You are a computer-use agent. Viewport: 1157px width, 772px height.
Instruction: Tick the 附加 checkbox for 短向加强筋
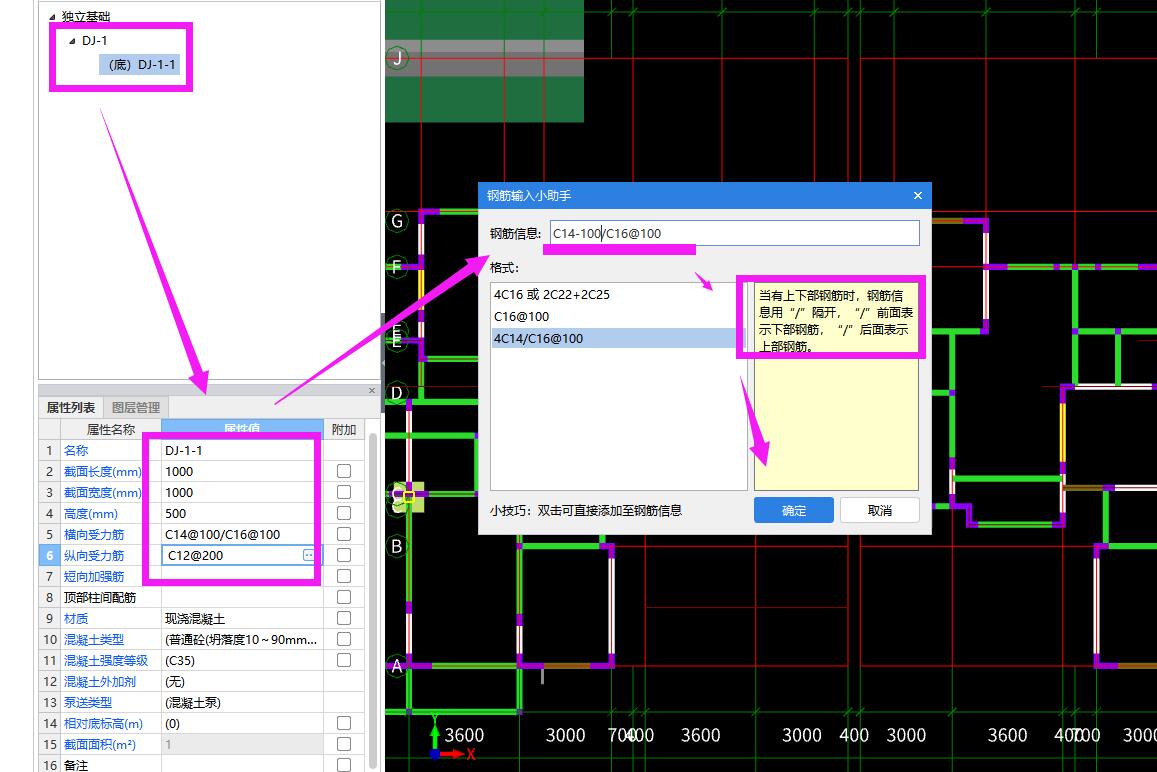coord(344,576)
